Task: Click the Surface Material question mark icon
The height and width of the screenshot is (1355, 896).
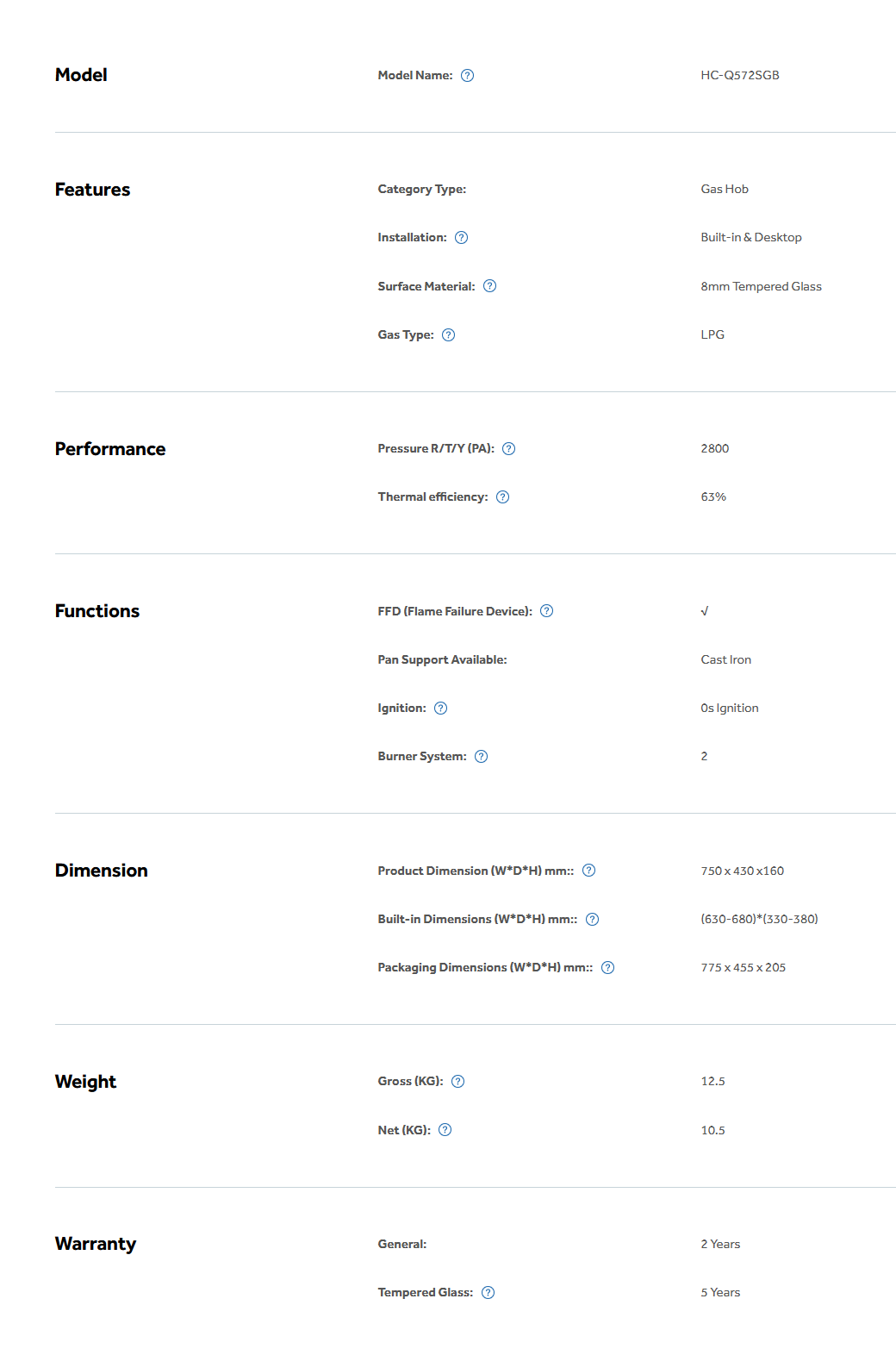Action: pos(490,286)
